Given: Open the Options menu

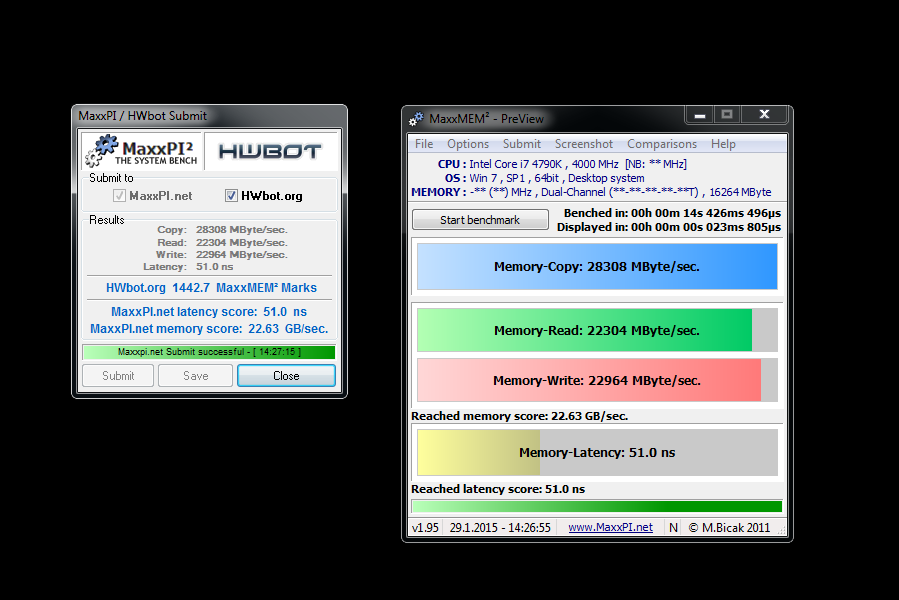Looking at the screenshot, I should [468, 144].
